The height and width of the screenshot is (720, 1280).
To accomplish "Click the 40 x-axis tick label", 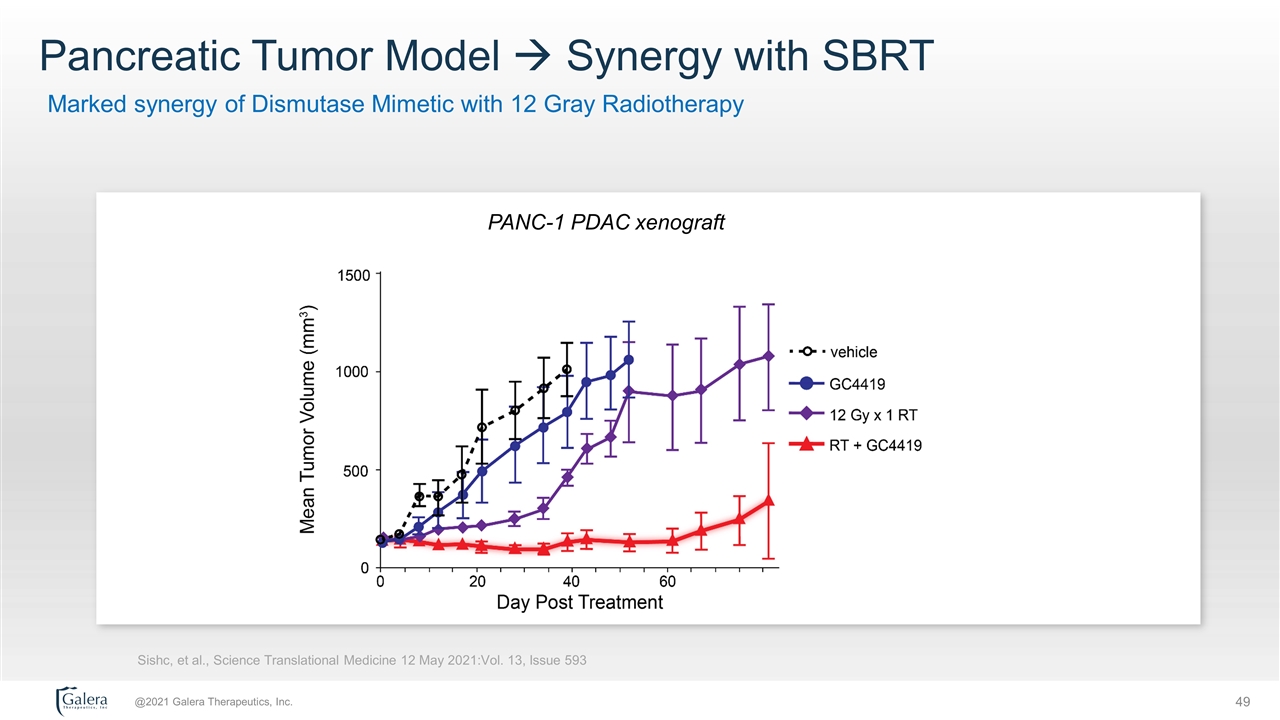I will pos(572,580).
